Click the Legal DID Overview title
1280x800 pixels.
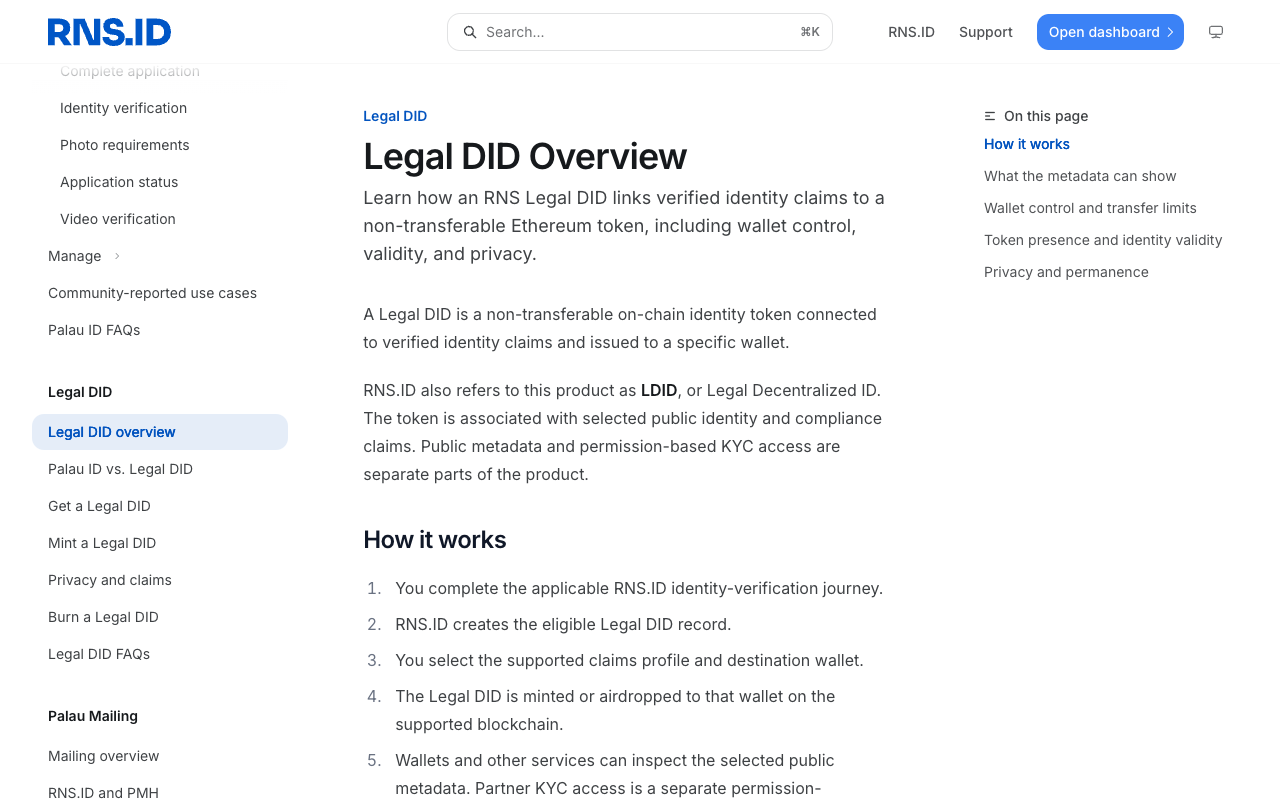(525, 157)
